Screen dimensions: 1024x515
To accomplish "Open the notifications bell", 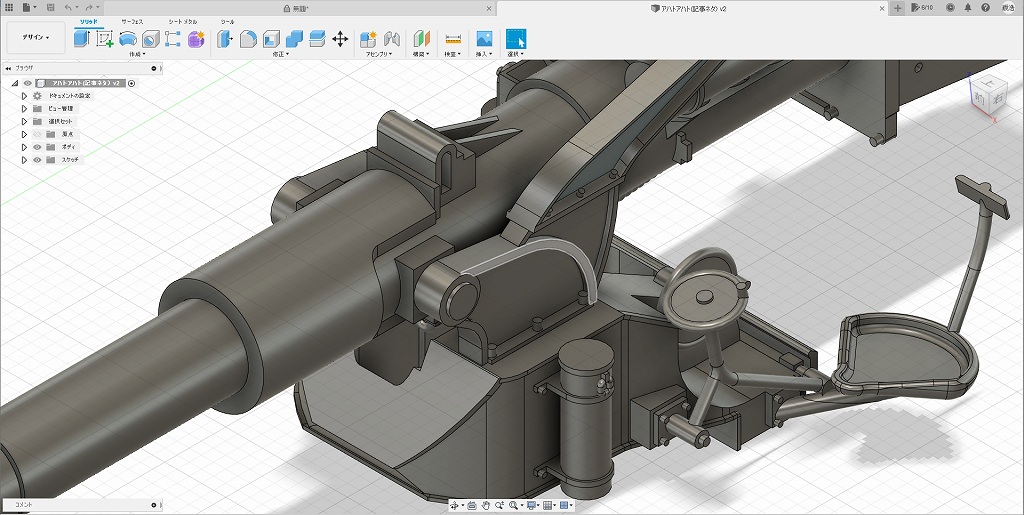I will tap(967, 8).
